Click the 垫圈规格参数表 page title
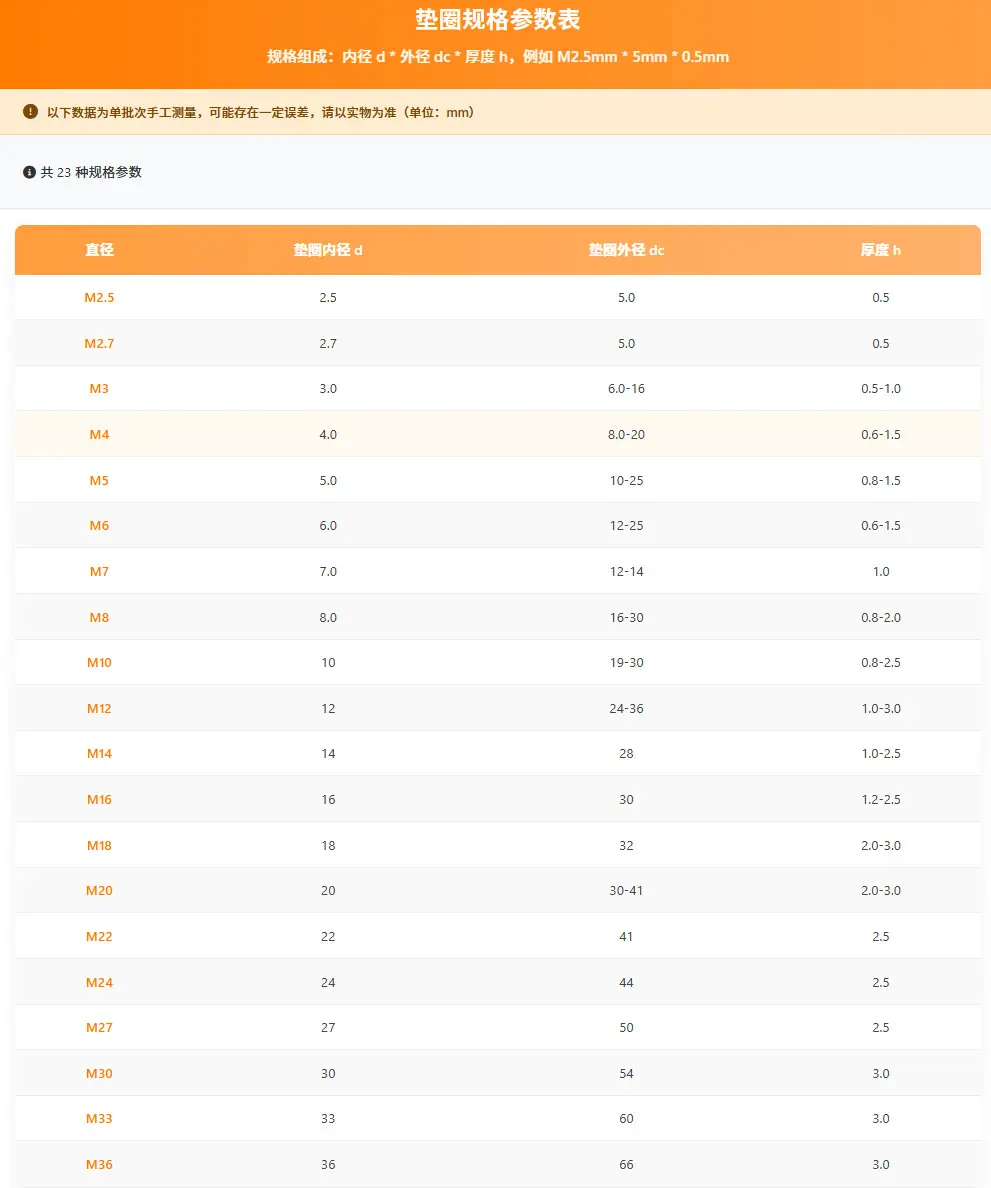The image size is (991, 1188). coord(498,20)
